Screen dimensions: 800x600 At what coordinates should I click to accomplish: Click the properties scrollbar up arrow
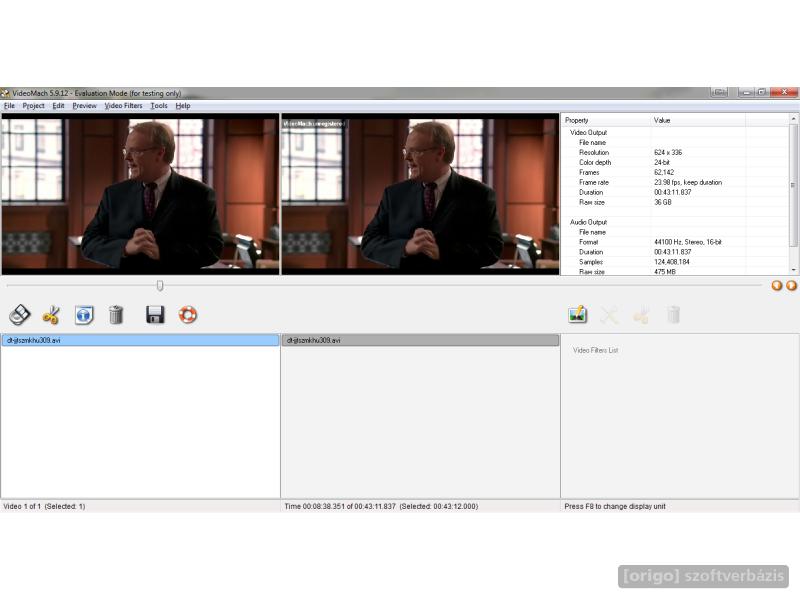793,118
